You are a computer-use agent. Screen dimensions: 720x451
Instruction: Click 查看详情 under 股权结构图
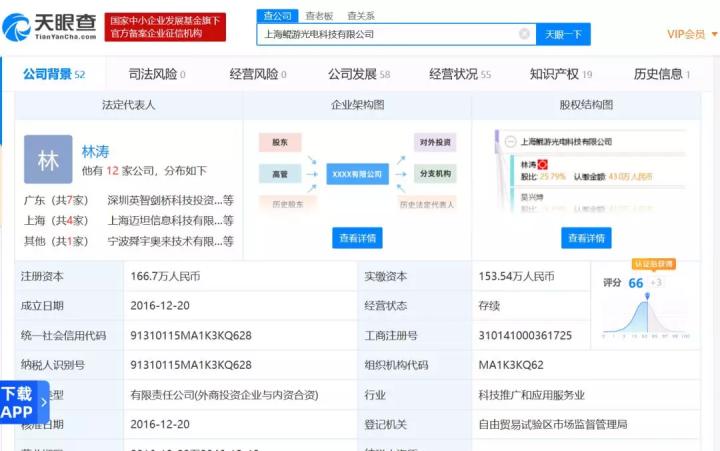(x=586, y=238)
